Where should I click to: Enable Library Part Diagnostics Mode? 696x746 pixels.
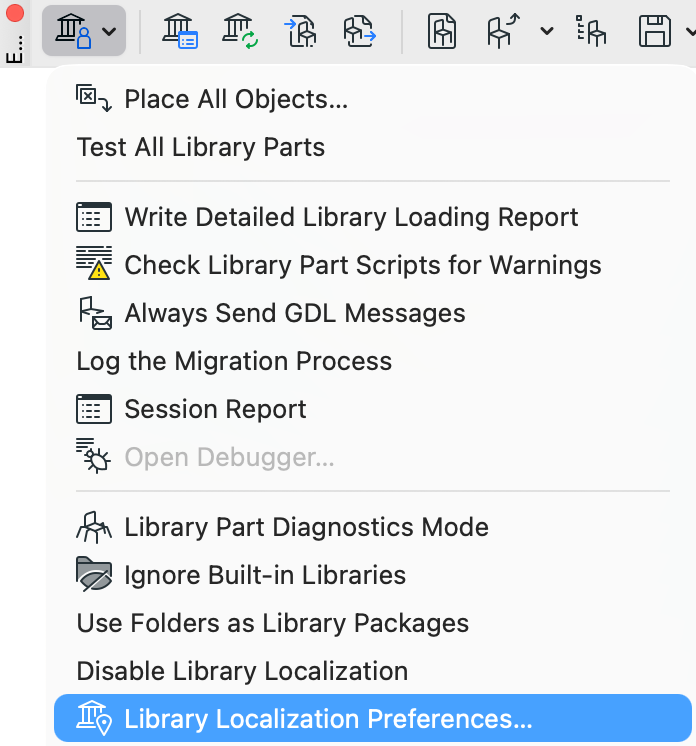point(306,527)
